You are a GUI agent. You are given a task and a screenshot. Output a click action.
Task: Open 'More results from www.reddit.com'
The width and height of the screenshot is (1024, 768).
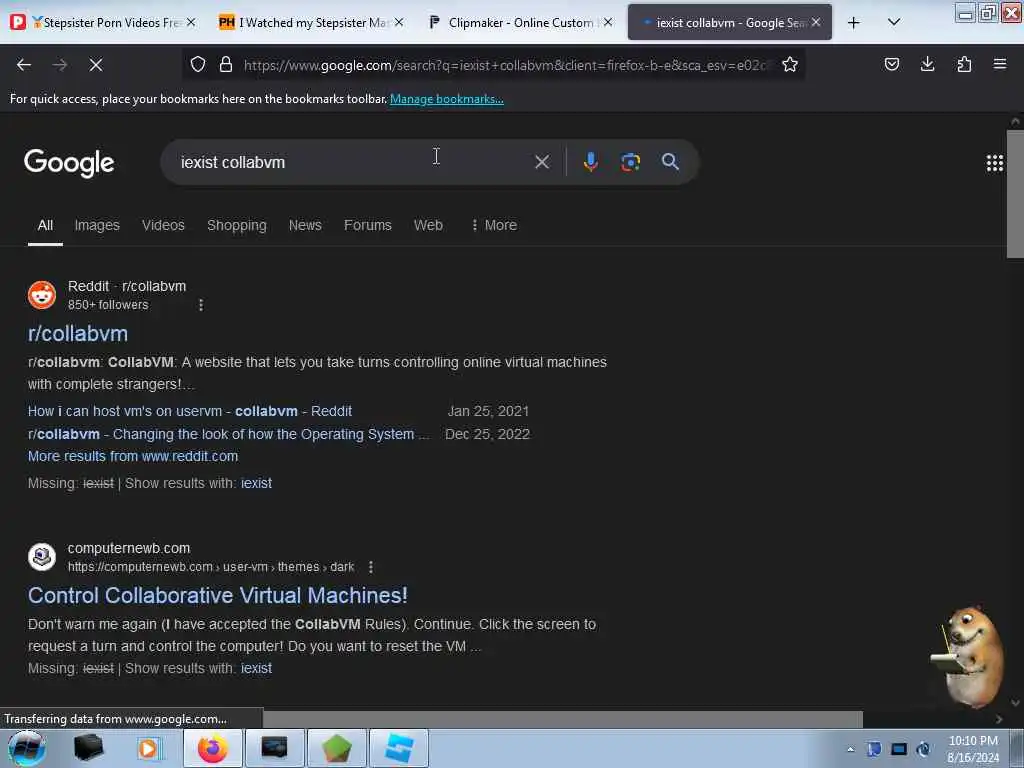tap(133, 456)
